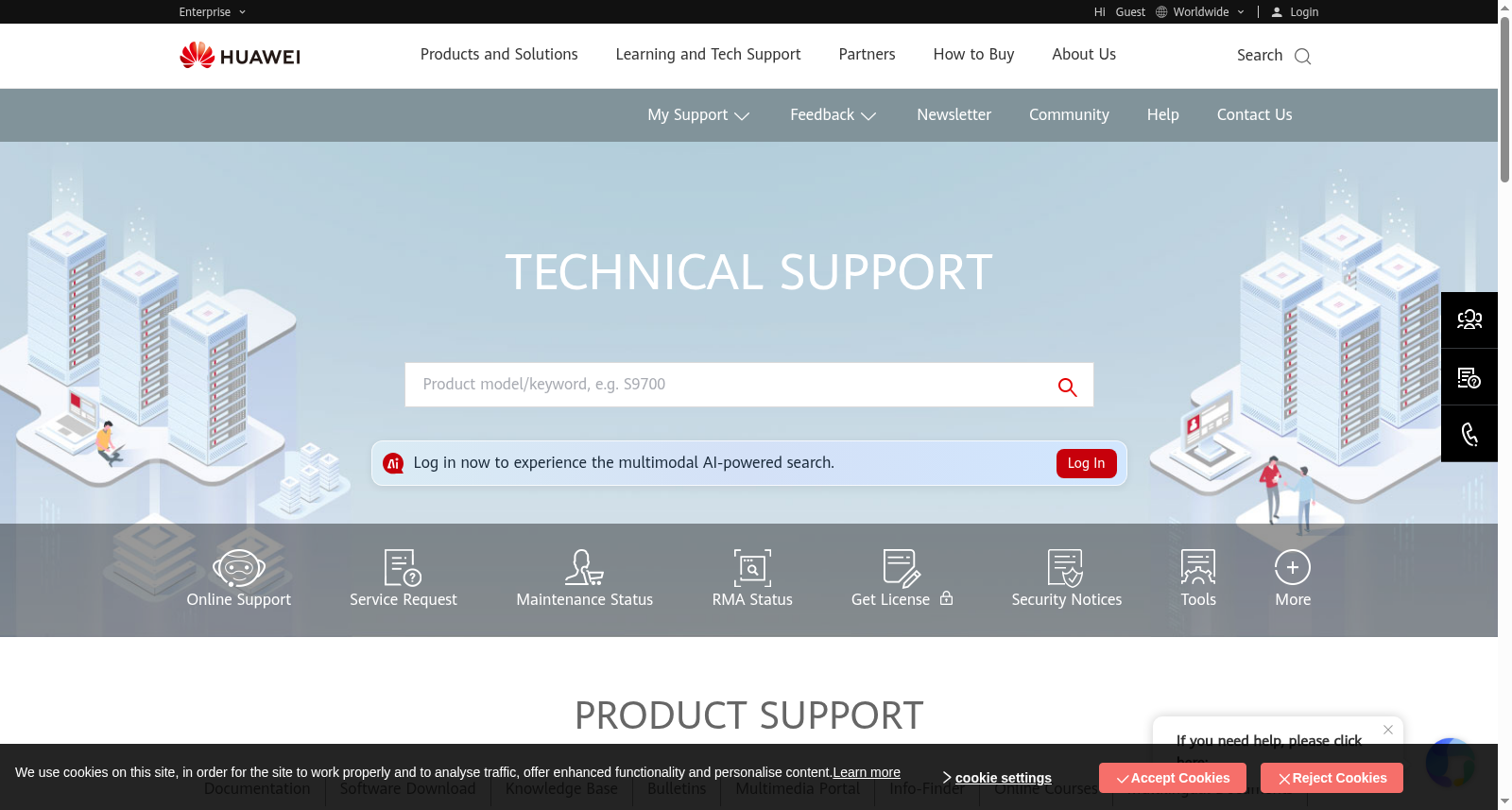Submit search with the red magnifier icon
This screenshot has height=810, width=1512.
pos(1068,387)
